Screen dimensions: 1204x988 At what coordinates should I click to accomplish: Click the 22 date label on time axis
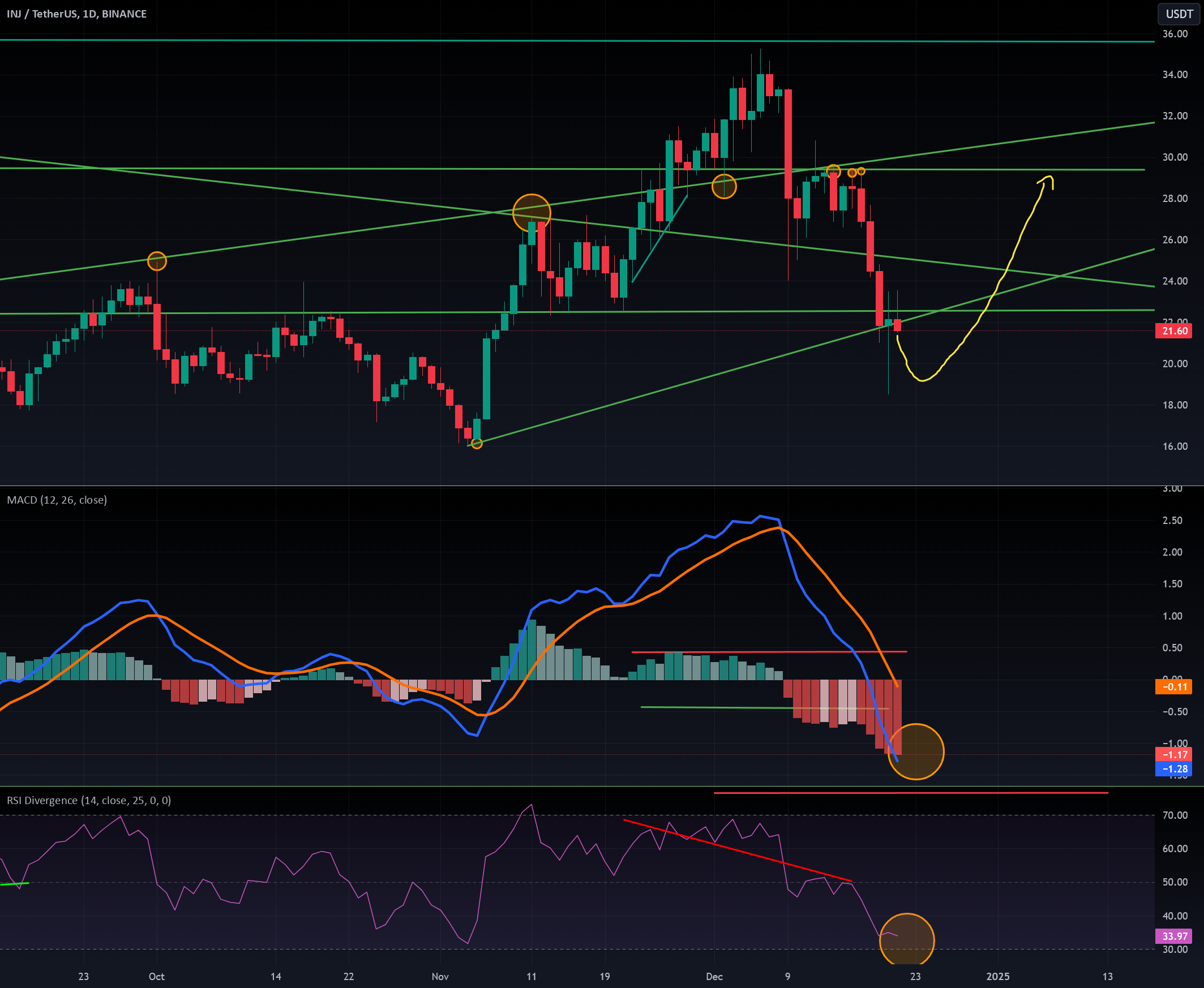pos(348,977)
